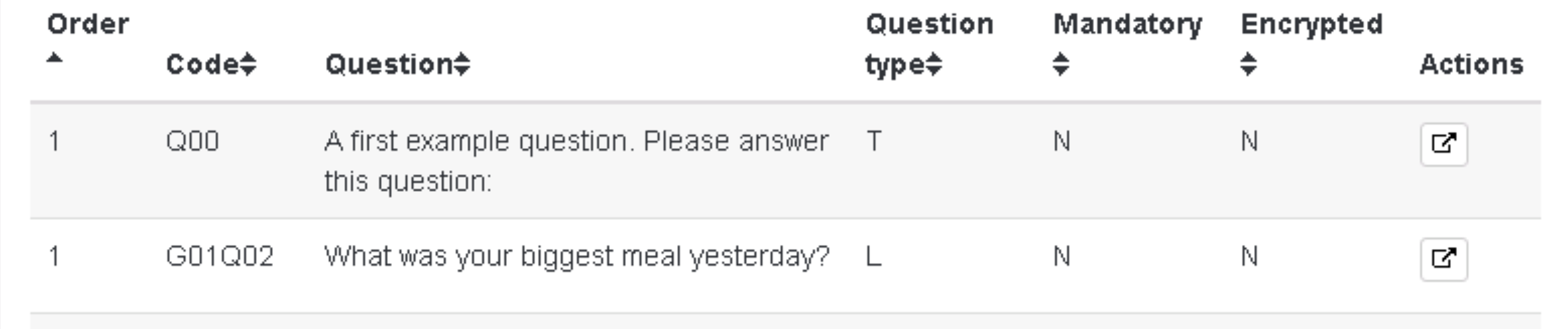Click the Order column header label

[x=87, y=24]
